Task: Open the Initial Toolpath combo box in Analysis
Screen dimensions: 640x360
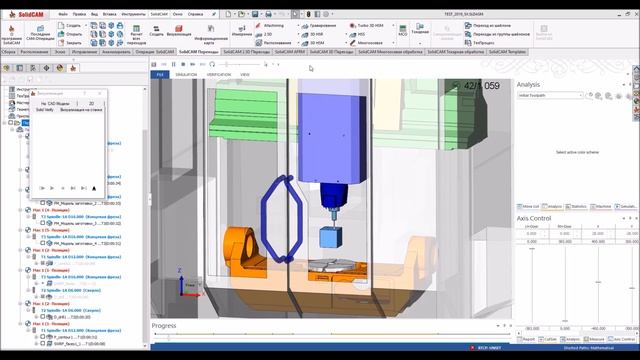Action: (x=550, y=95)
